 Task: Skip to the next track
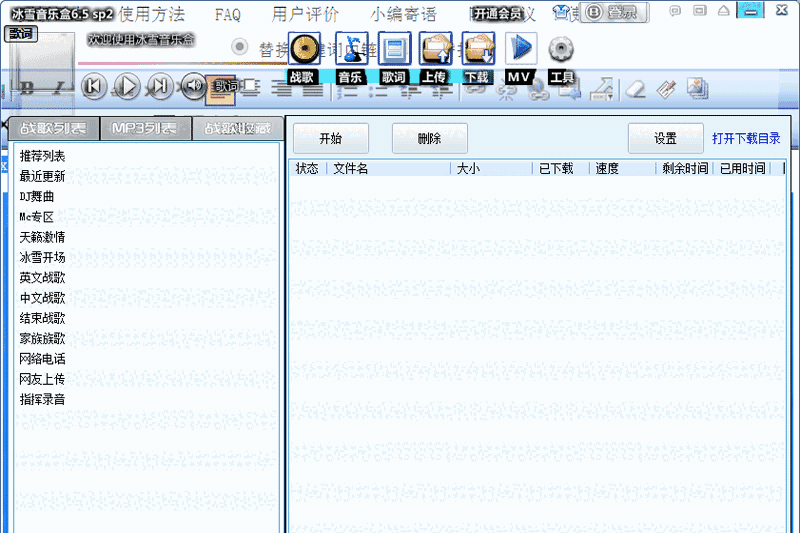(160, 86)
